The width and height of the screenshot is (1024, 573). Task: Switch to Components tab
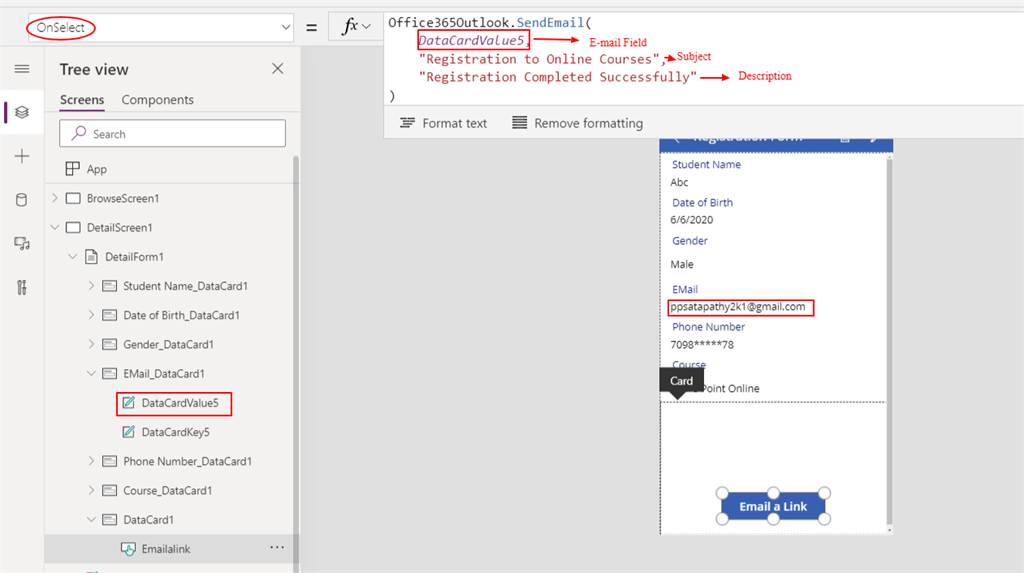pyautogui.click(x=157, y=99)
